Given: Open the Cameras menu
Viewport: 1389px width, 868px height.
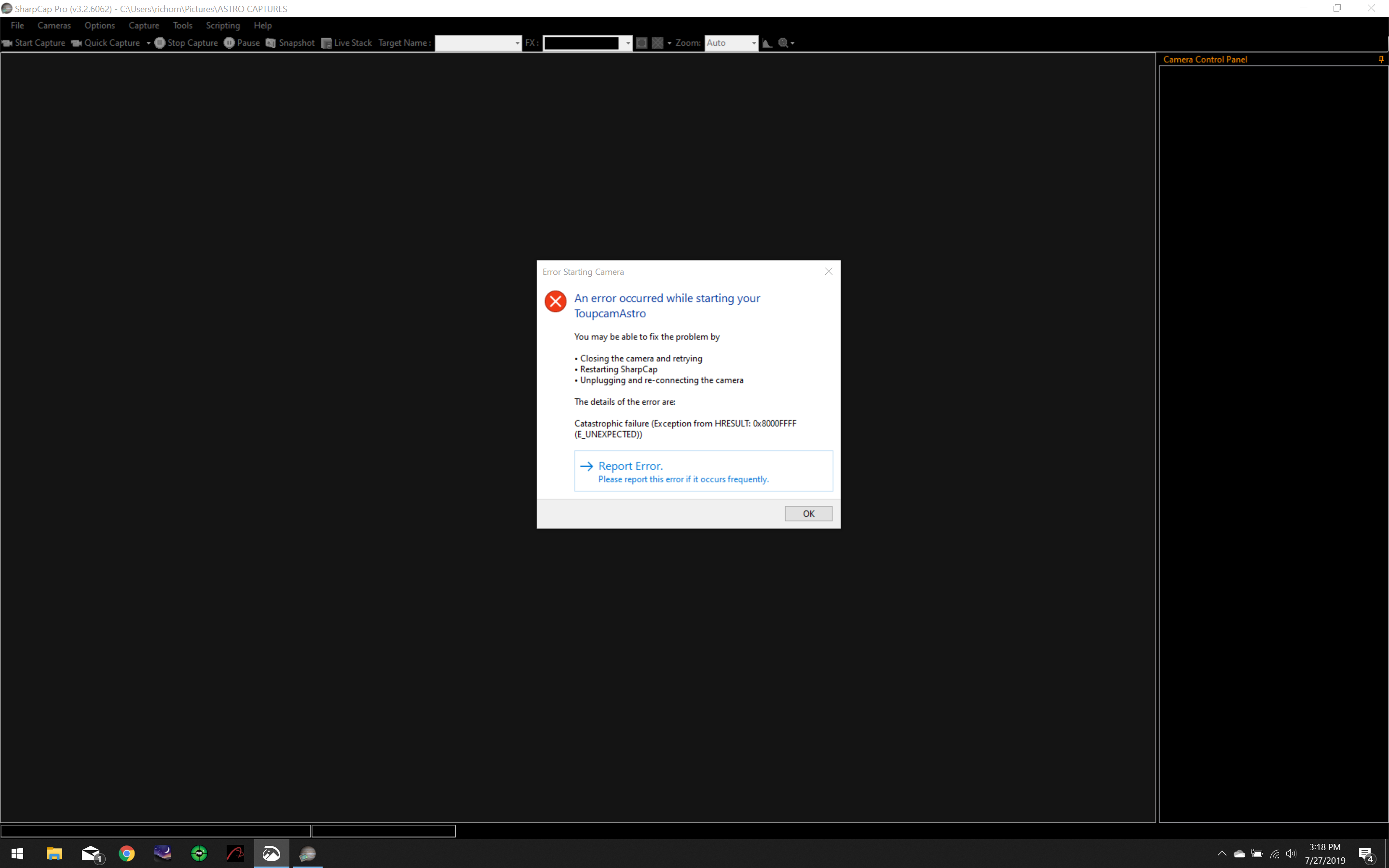Looking at the screenshot, I should (54, 25).
